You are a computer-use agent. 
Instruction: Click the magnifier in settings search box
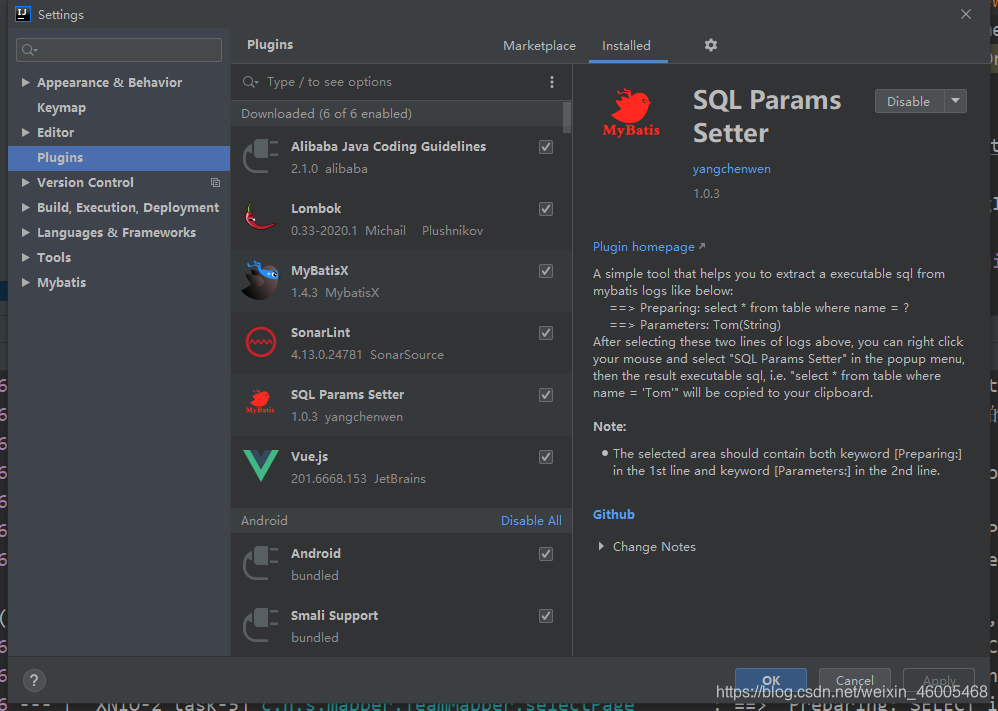29,50
